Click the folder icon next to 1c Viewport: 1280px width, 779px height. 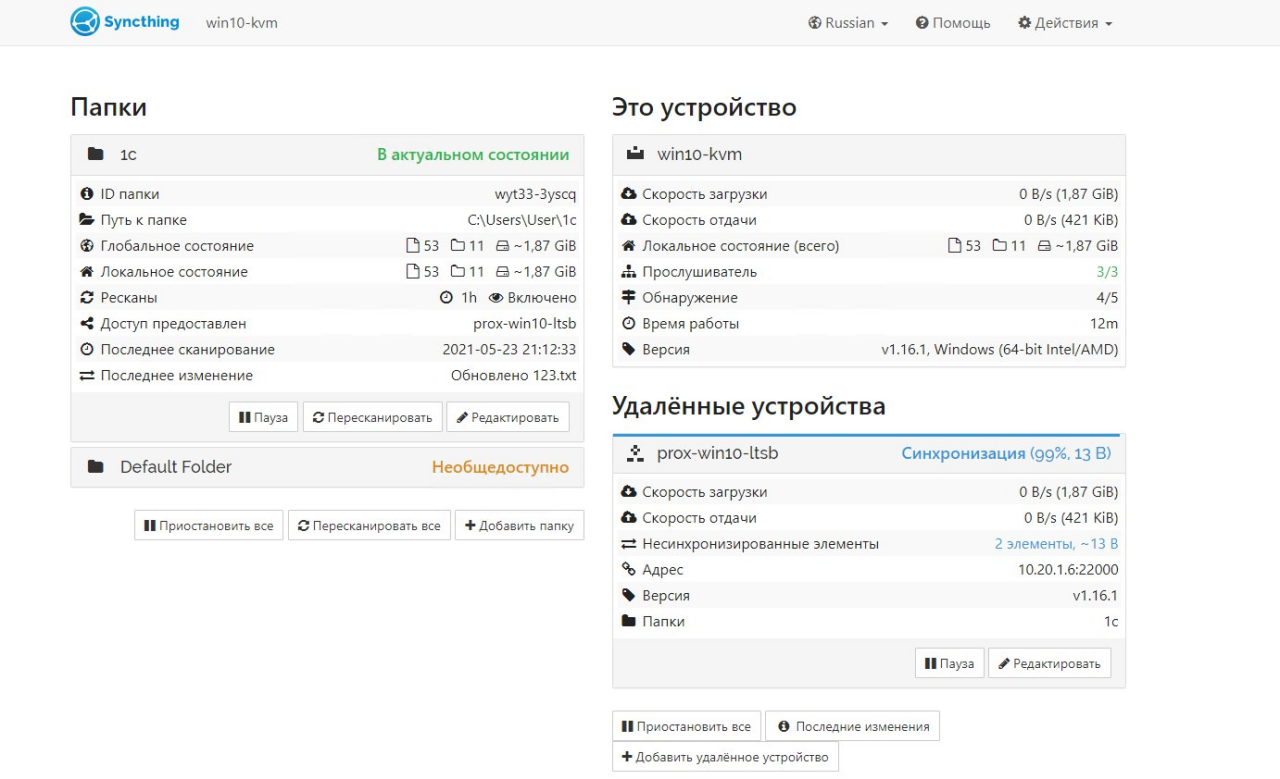point(96,154)
